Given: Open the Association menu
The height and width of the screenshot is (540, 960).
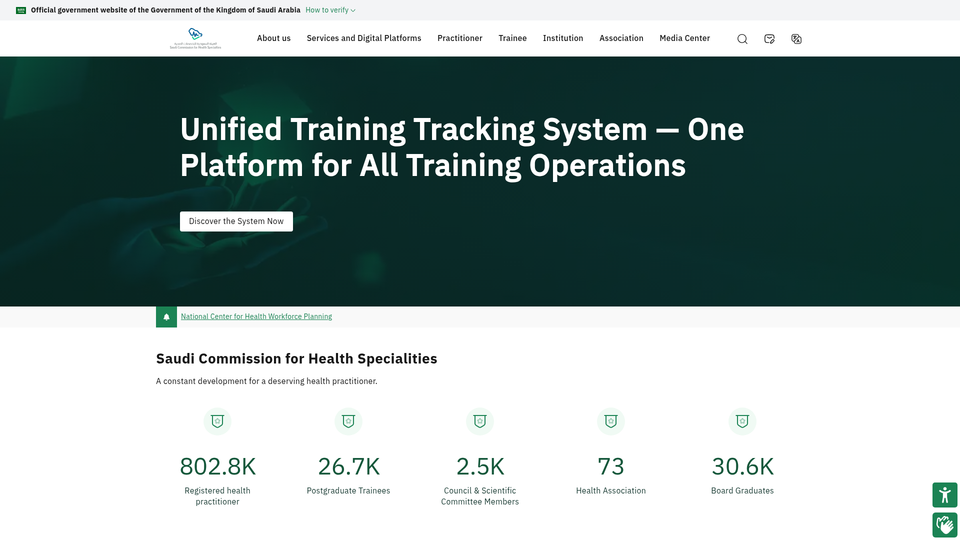Looking at the screenshot, I should click(x=621, y=38).
